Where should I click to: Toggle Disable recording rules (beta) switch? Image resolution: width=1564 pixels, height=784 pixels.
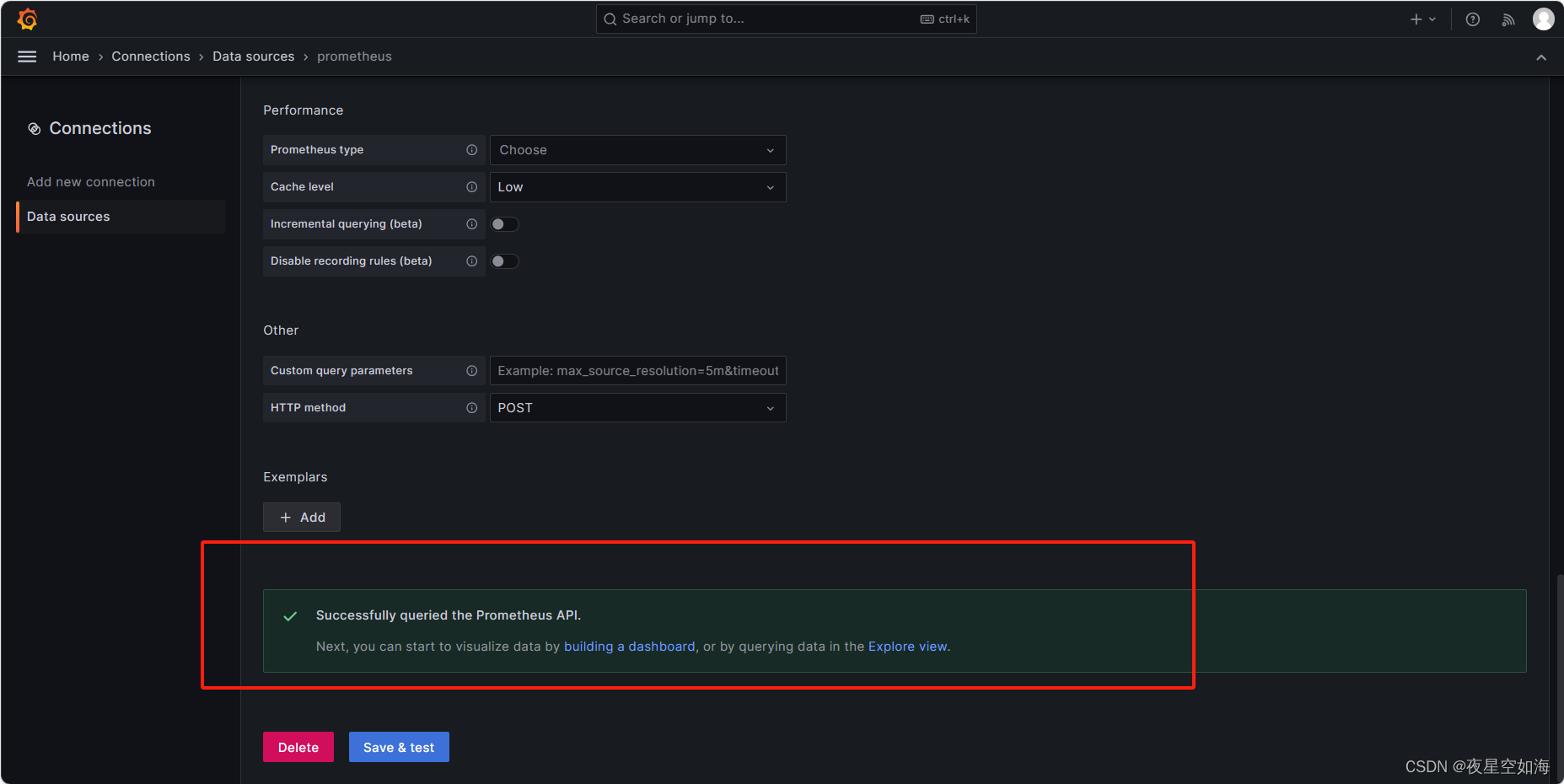point(504,261)
